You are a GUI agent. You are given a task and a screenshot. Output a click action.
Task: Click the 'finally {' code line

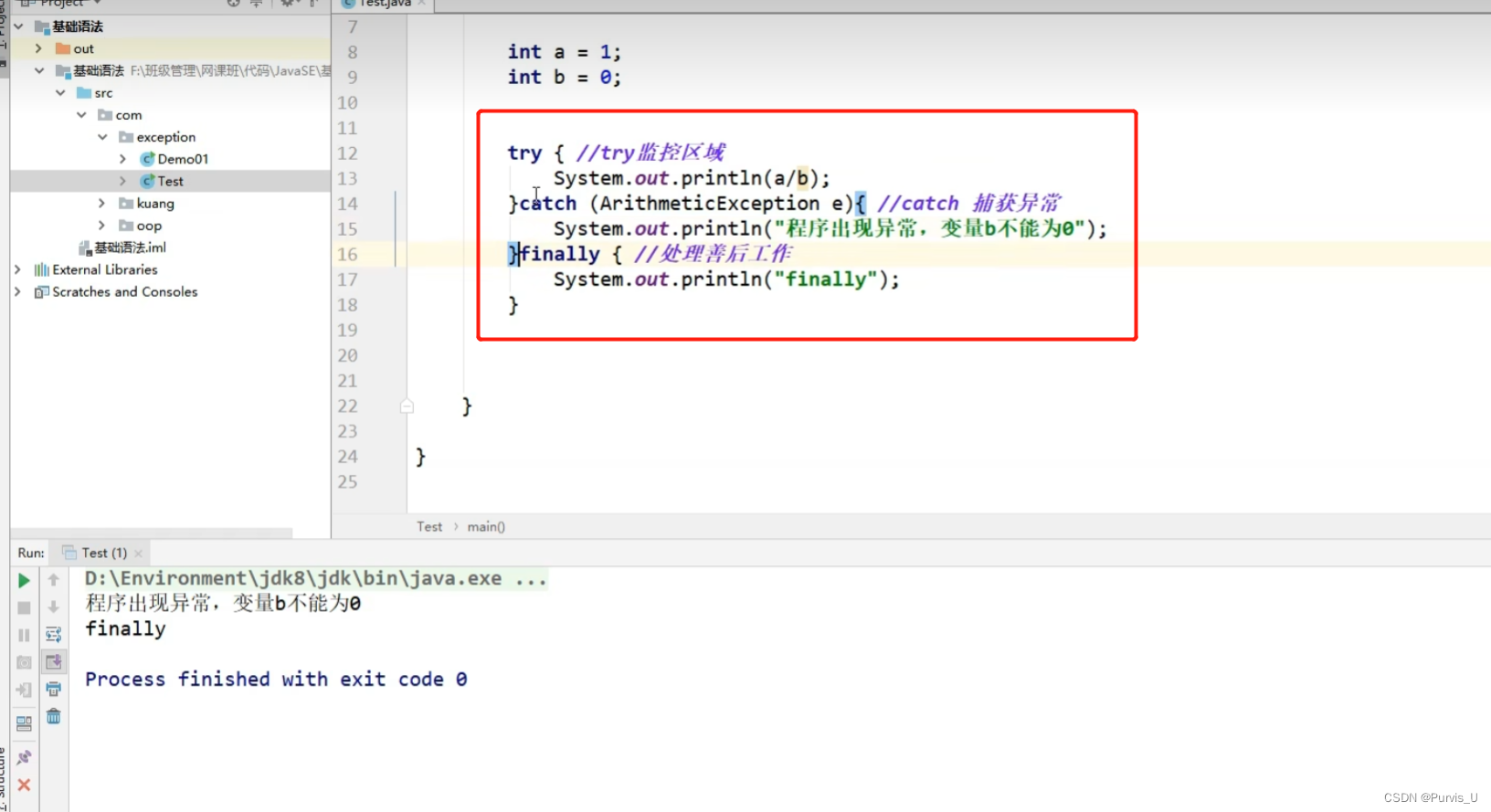click(x=650, y=254)
